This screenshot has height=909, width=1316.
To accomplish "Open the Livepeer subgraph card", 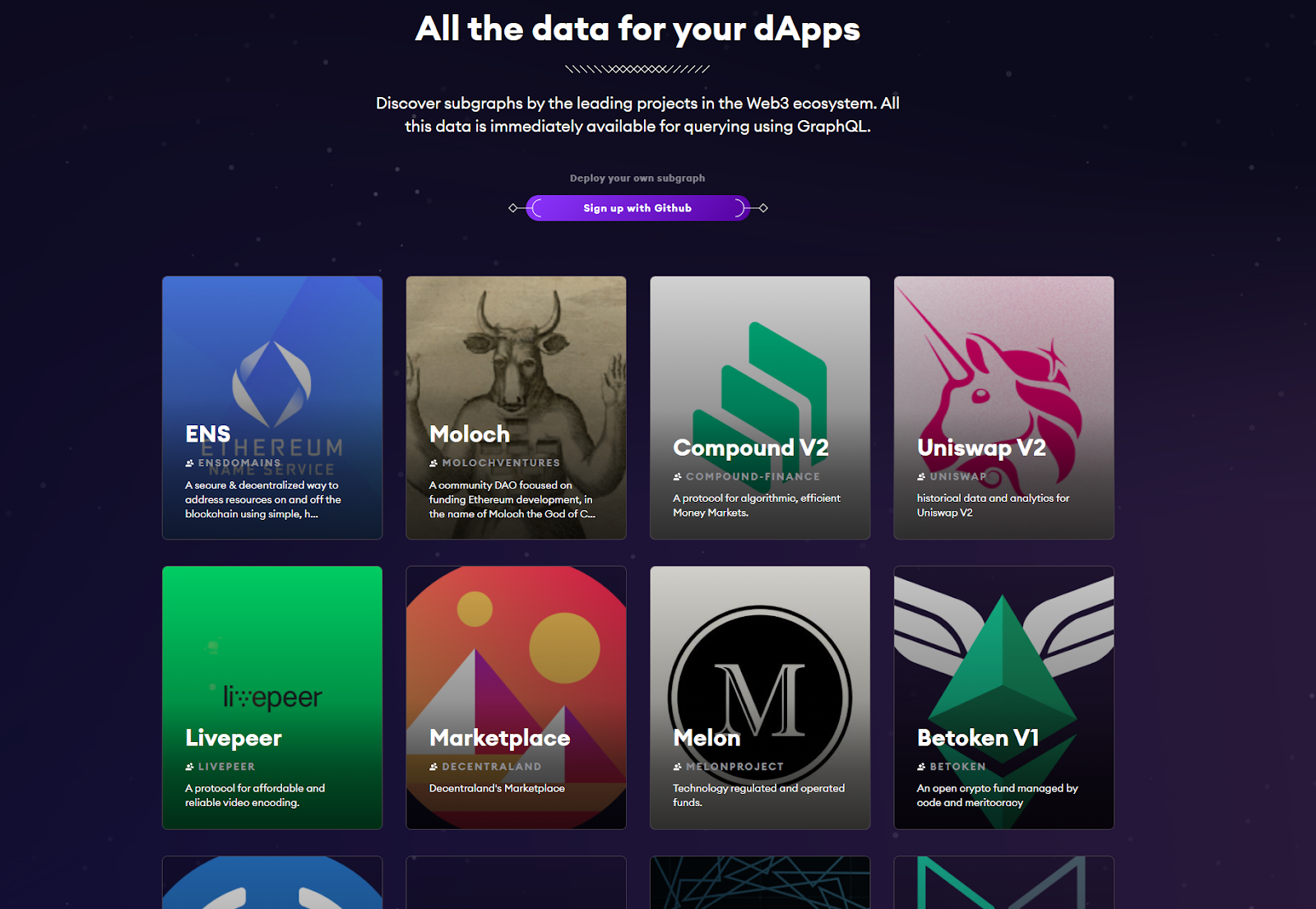I will click(272, 698).
